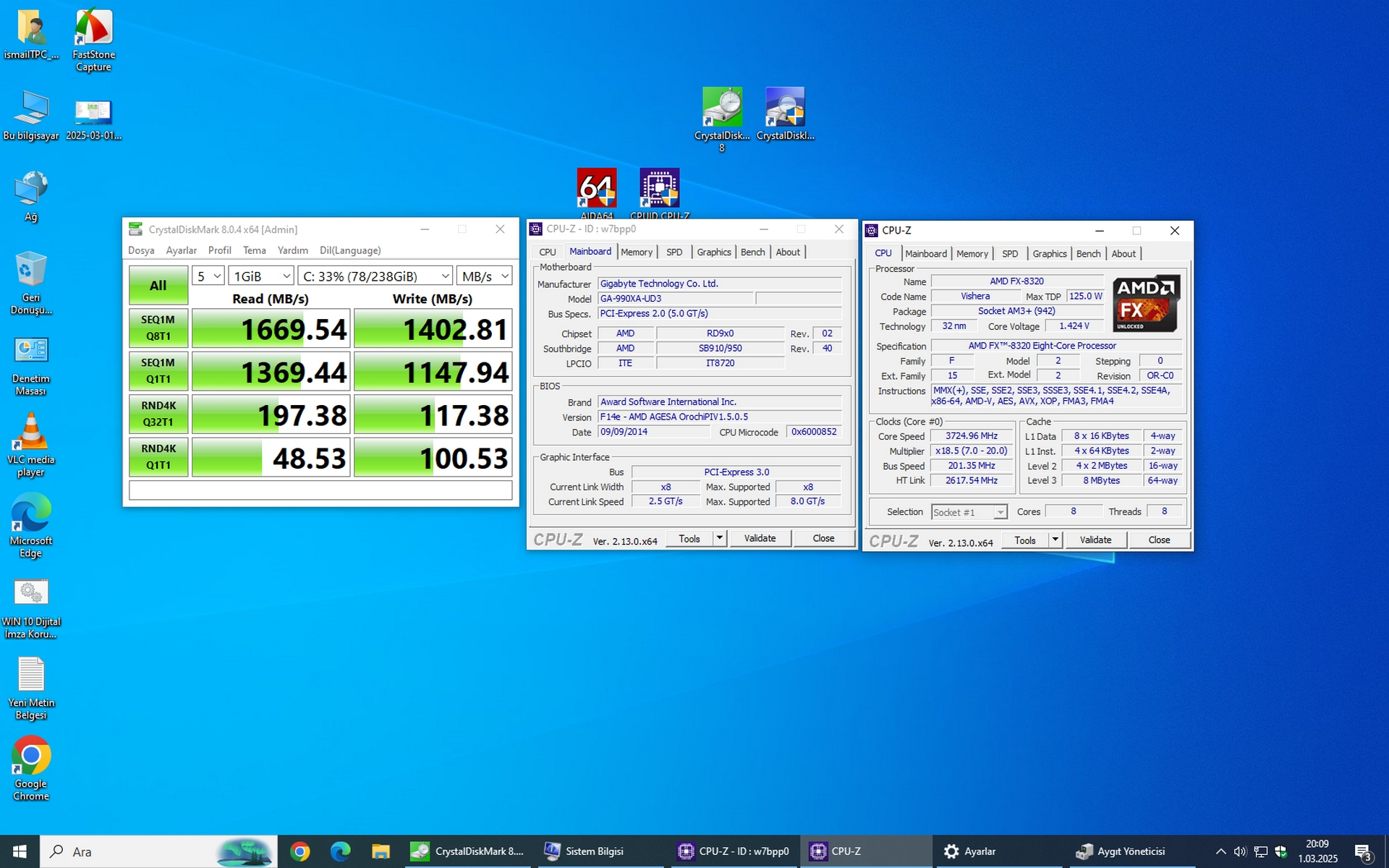Switch to CPU tab in CPU-Z w7bpp0 window
This screenshot has width=1389, height=868.
click(548, 252)
